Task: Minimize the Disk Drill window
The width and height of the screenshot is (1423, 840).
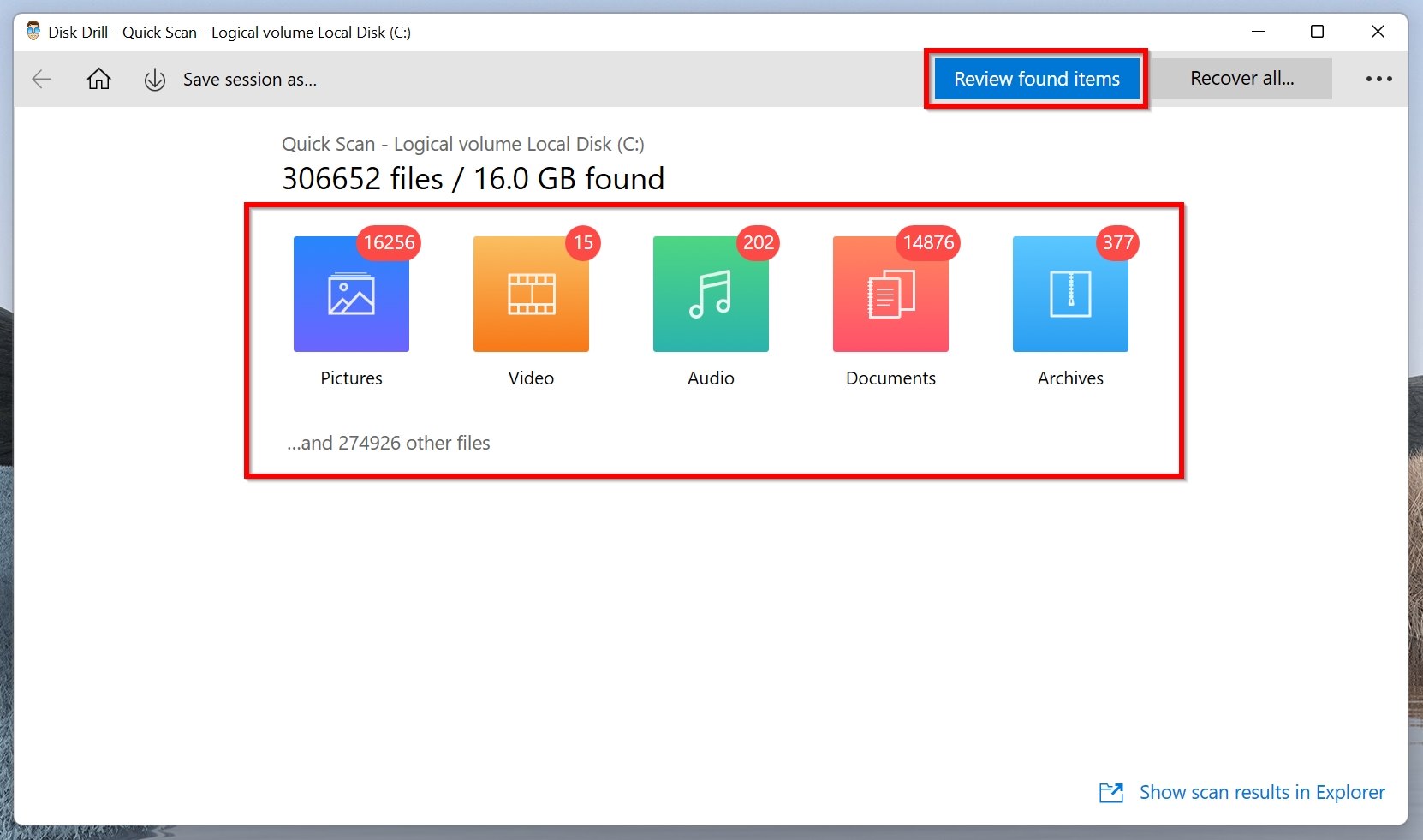Action: pyautogui.click(x=1258, y=32)
